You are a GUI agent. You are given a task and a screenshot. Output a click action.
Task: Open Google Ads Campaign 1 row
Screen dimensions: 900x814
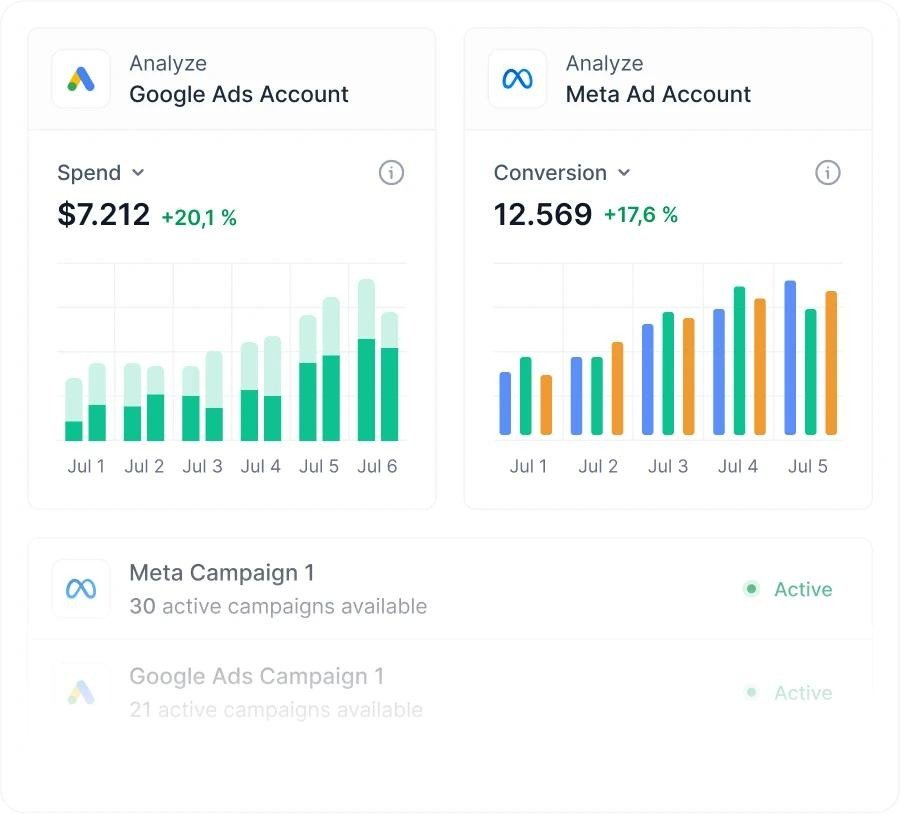pyautogui.click(x=450, y=692)
